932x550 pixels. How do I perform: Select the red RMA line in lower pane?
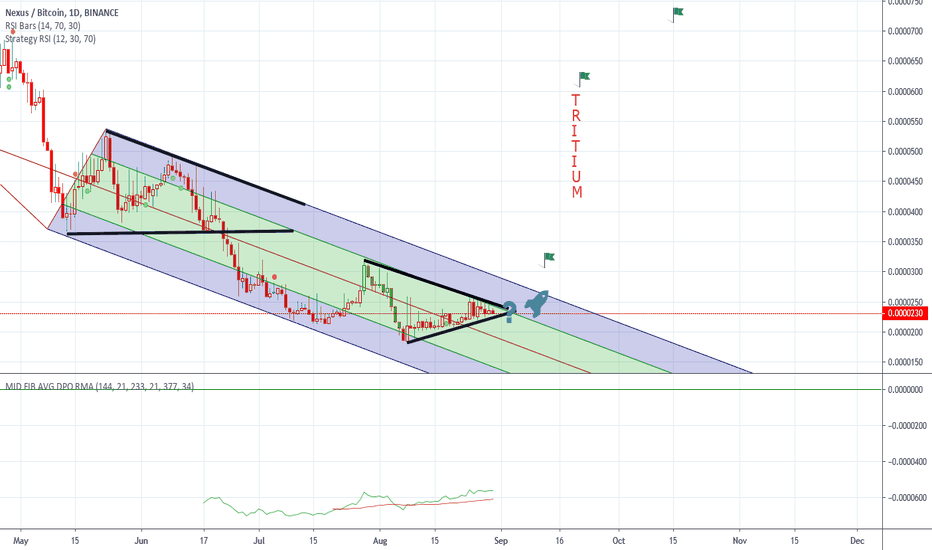tap(413, 504)
